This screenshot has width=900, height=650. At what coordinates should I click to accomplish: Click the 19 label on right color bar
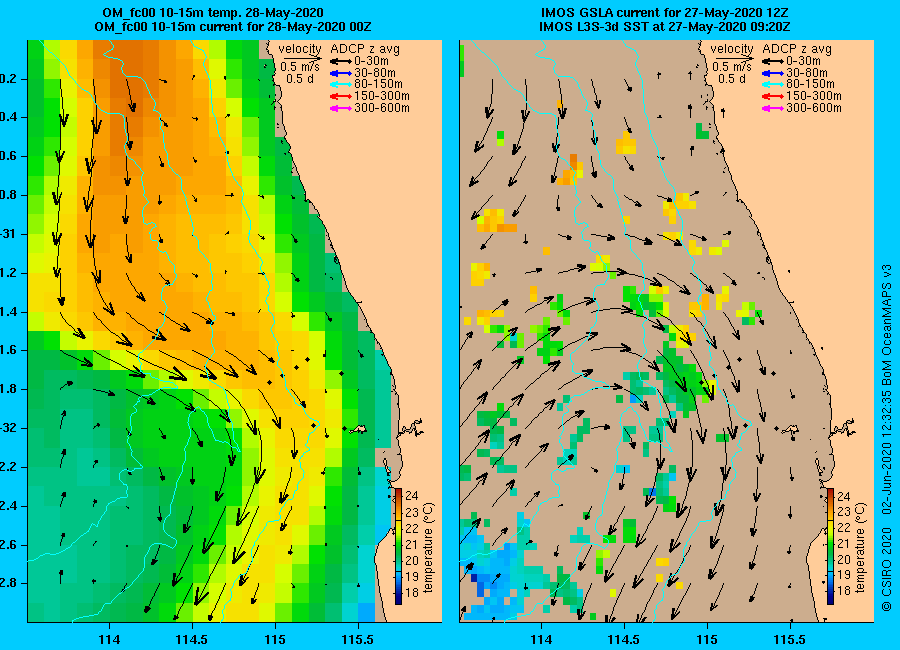tap(844, 576)
